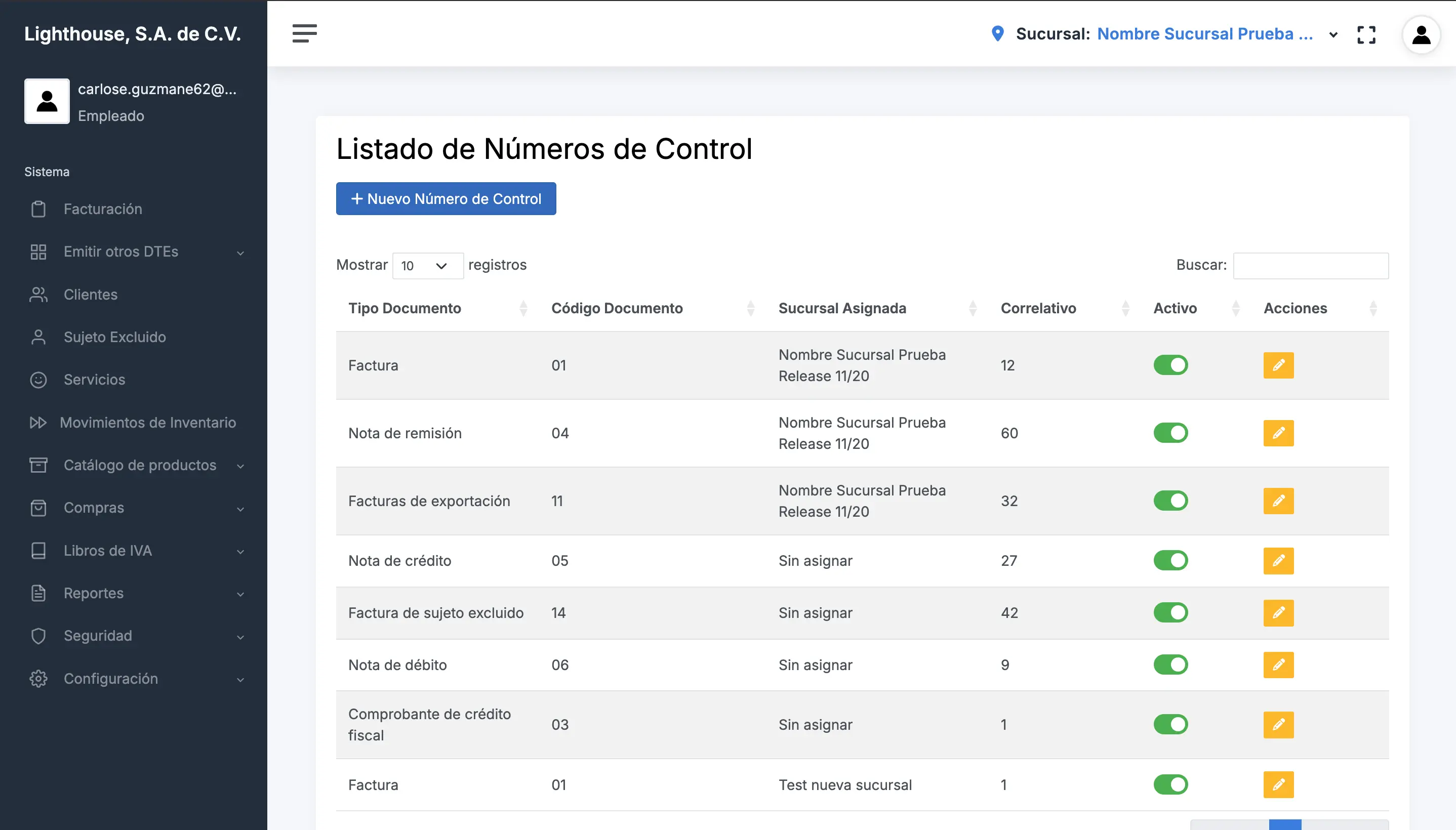1456x830 pixels.
Task: Toggle Activo for Factura de sujeto excluido
Action: pos(1170,613)
